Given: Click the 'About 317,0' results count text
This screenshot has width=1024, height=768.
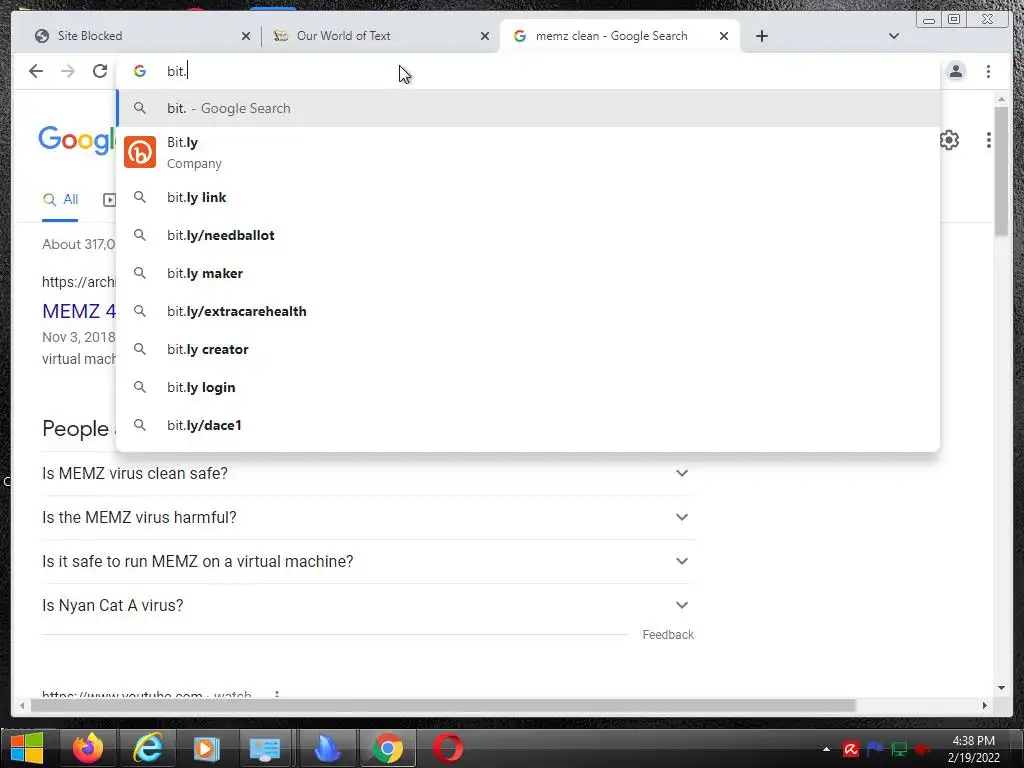Looking at the screenshot, I should [x=78, y=244].
